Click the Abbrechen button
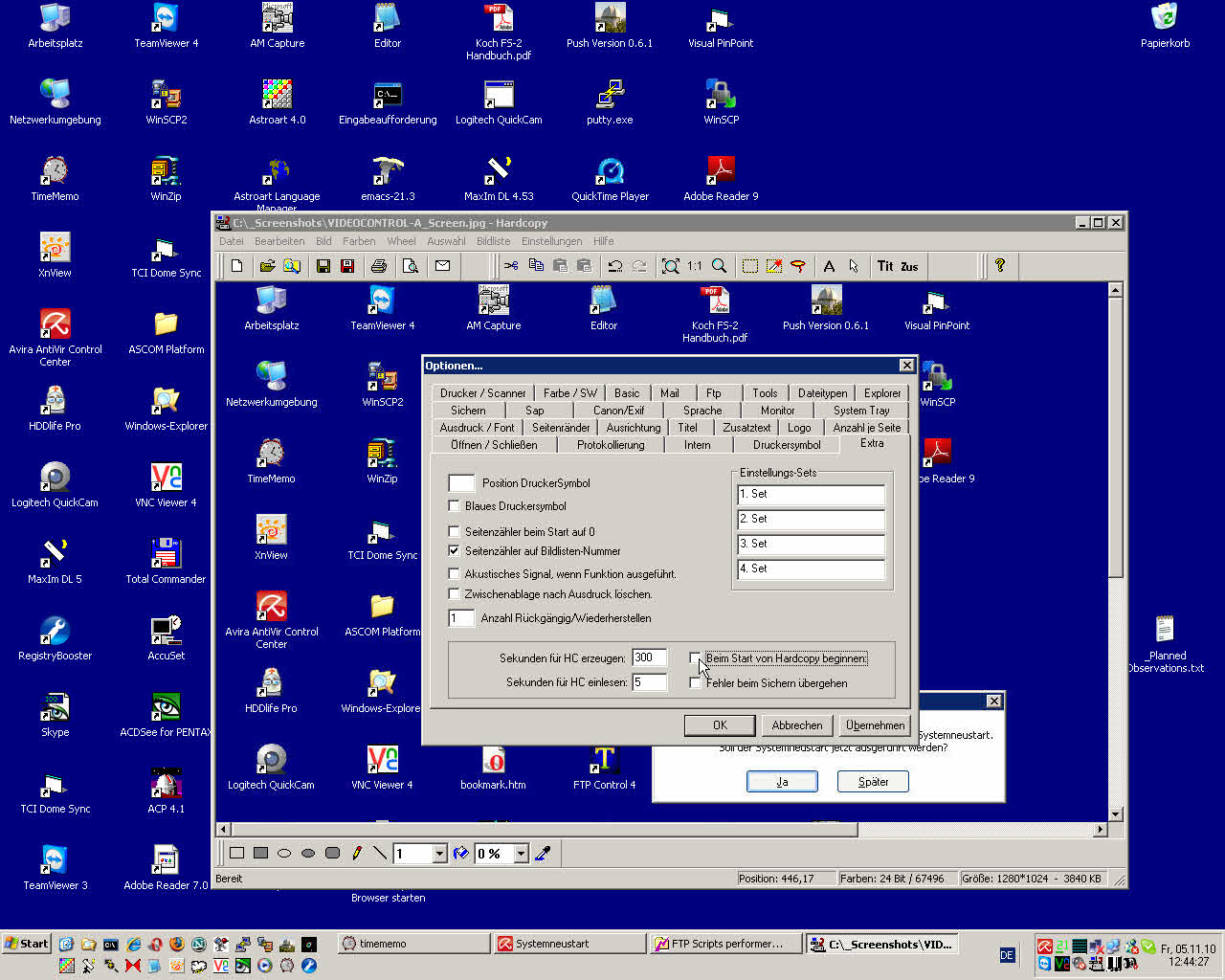The width and height of the screenshot is (1225, 980). [797, 725]
